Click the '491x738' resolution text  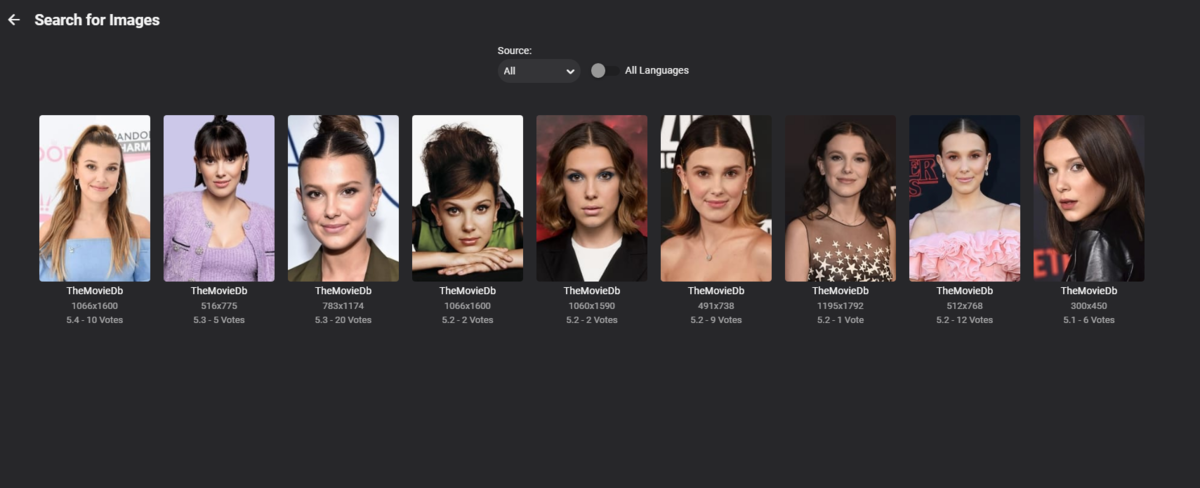[716, 305]
